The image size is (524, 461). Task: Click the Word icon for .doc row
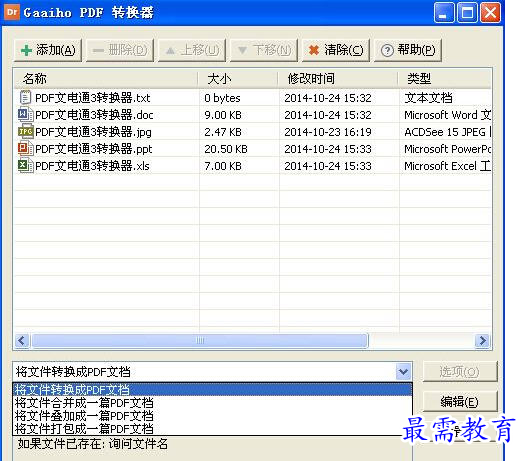(x=25, y=114)
